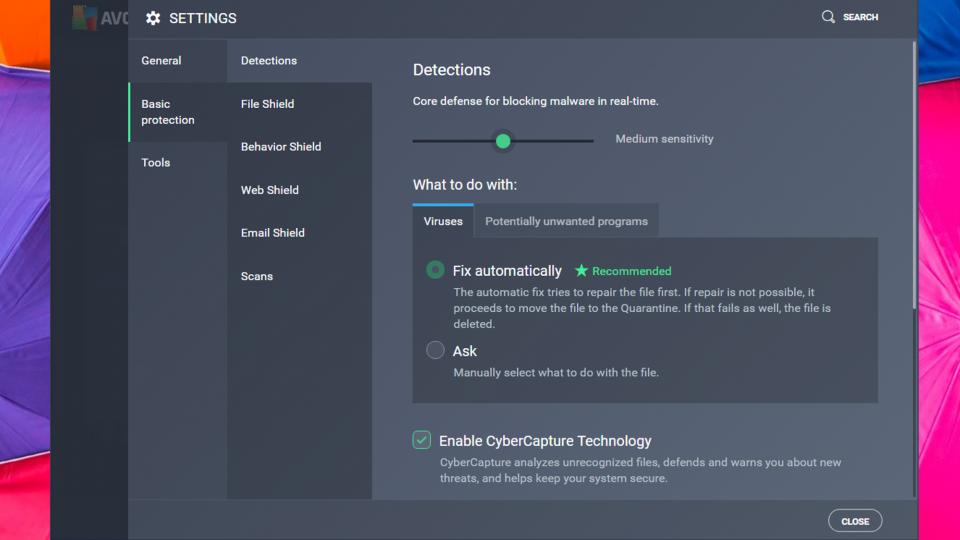Show the Web Shield settings
This screenshot has height=540, width=960.
point(270,190)
